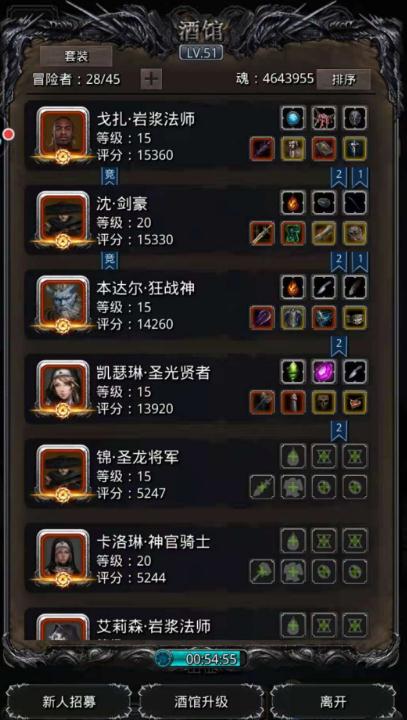Click the 酒馆升级 tavern upgrade button
This screenshot has height=720, width=407.
(201, 702)
